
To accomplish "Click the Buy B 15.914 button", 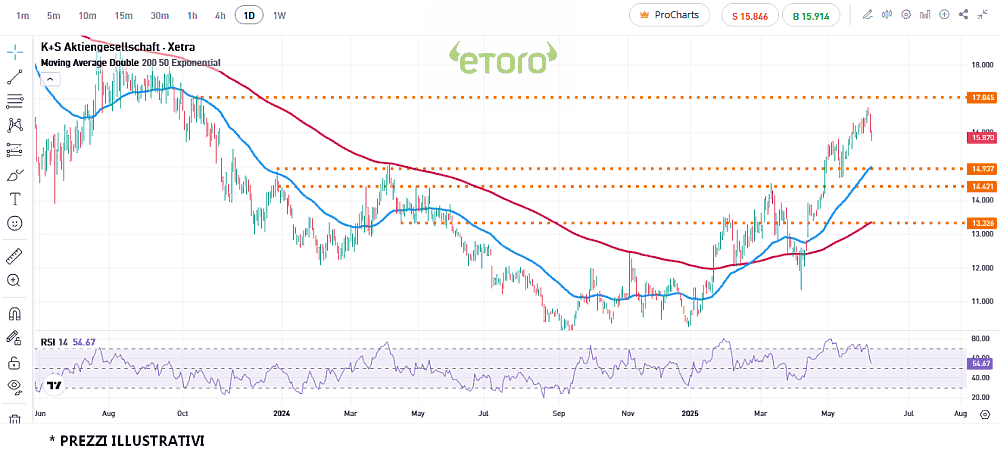I will pyautogui.click(x=811, y=15).
